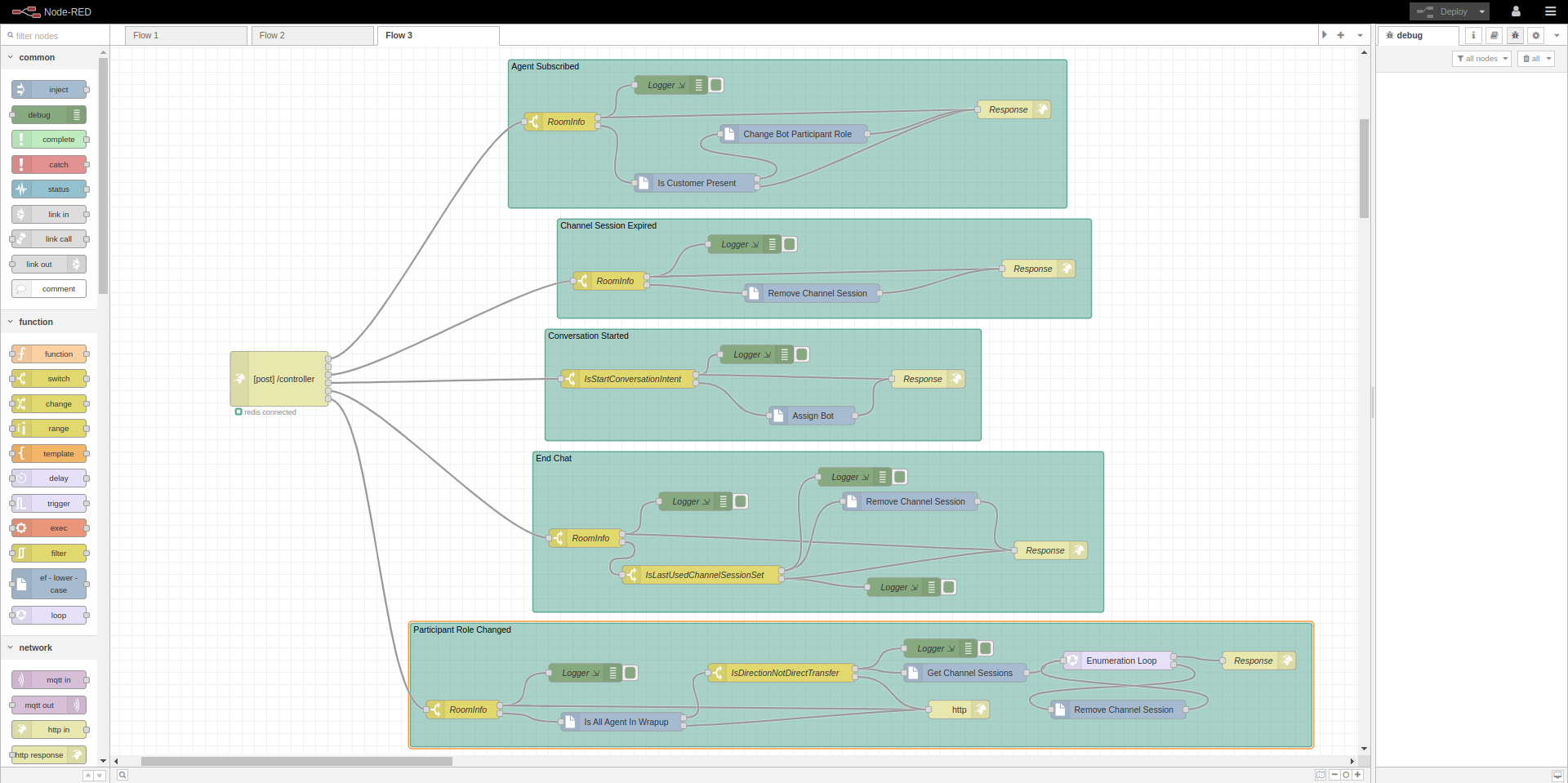This screenshot has height=783, width=1568.
Task: Click the info panel icon in the sidebar
Action: (1473, 36)
